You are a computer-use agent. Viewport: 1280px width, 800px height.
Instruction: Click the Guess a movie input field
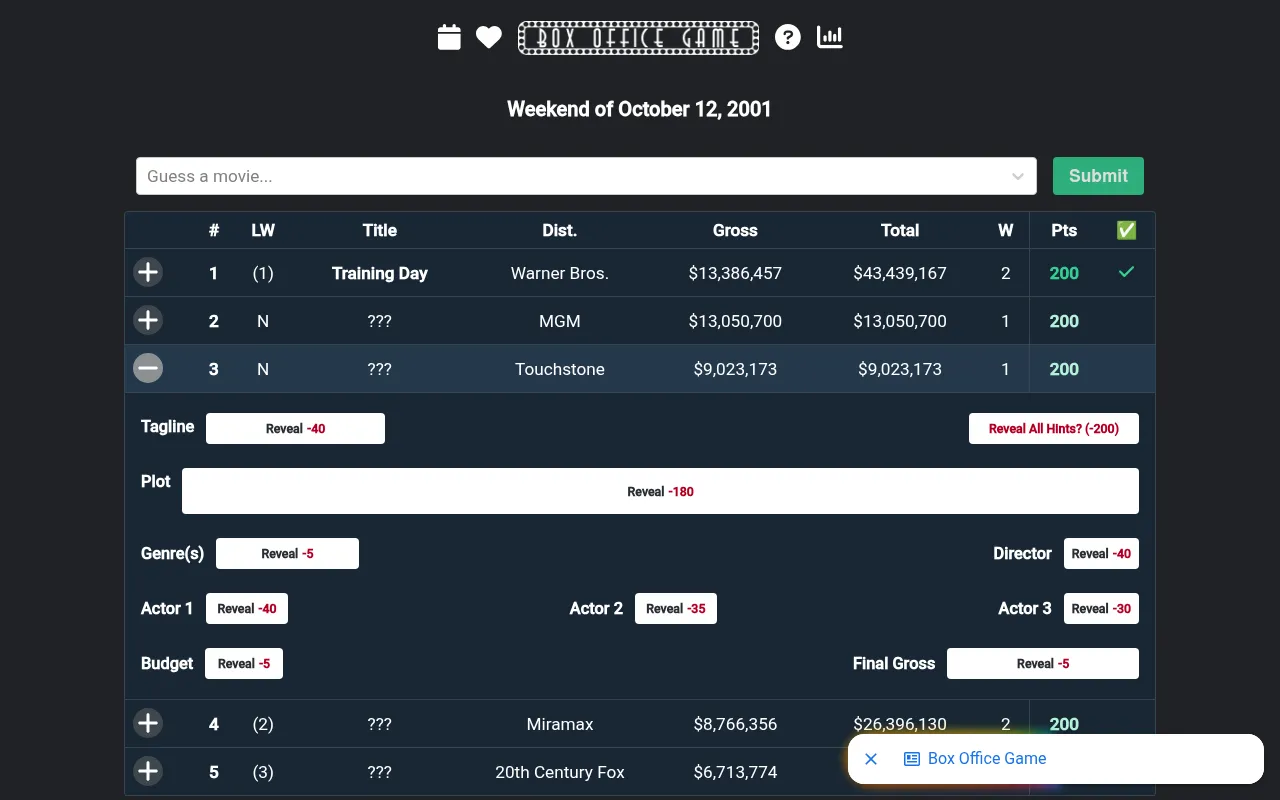coord(586,176)
